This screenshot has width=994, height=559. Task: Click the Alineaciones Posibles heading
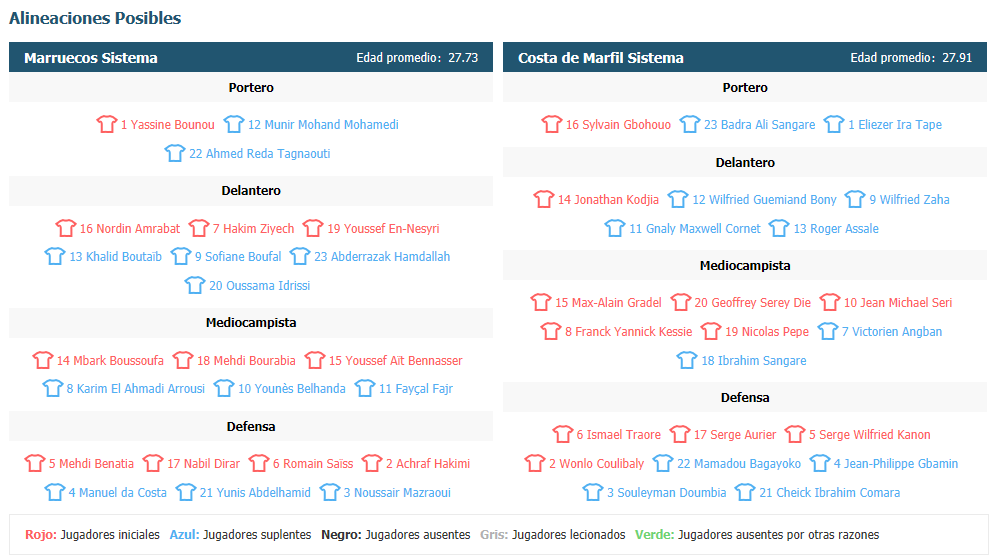click(x=95, y=18)
